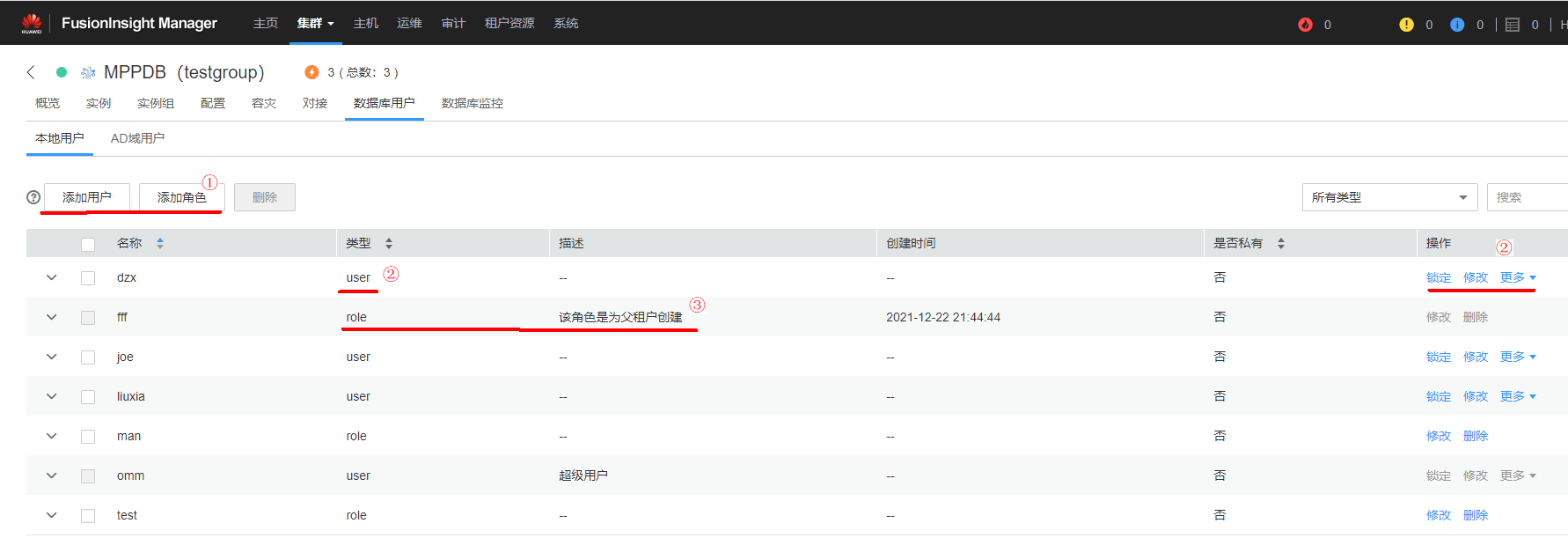Check the box for user liuxia
The width and height of the screenshot is (1568, 538).
point(88,397)
